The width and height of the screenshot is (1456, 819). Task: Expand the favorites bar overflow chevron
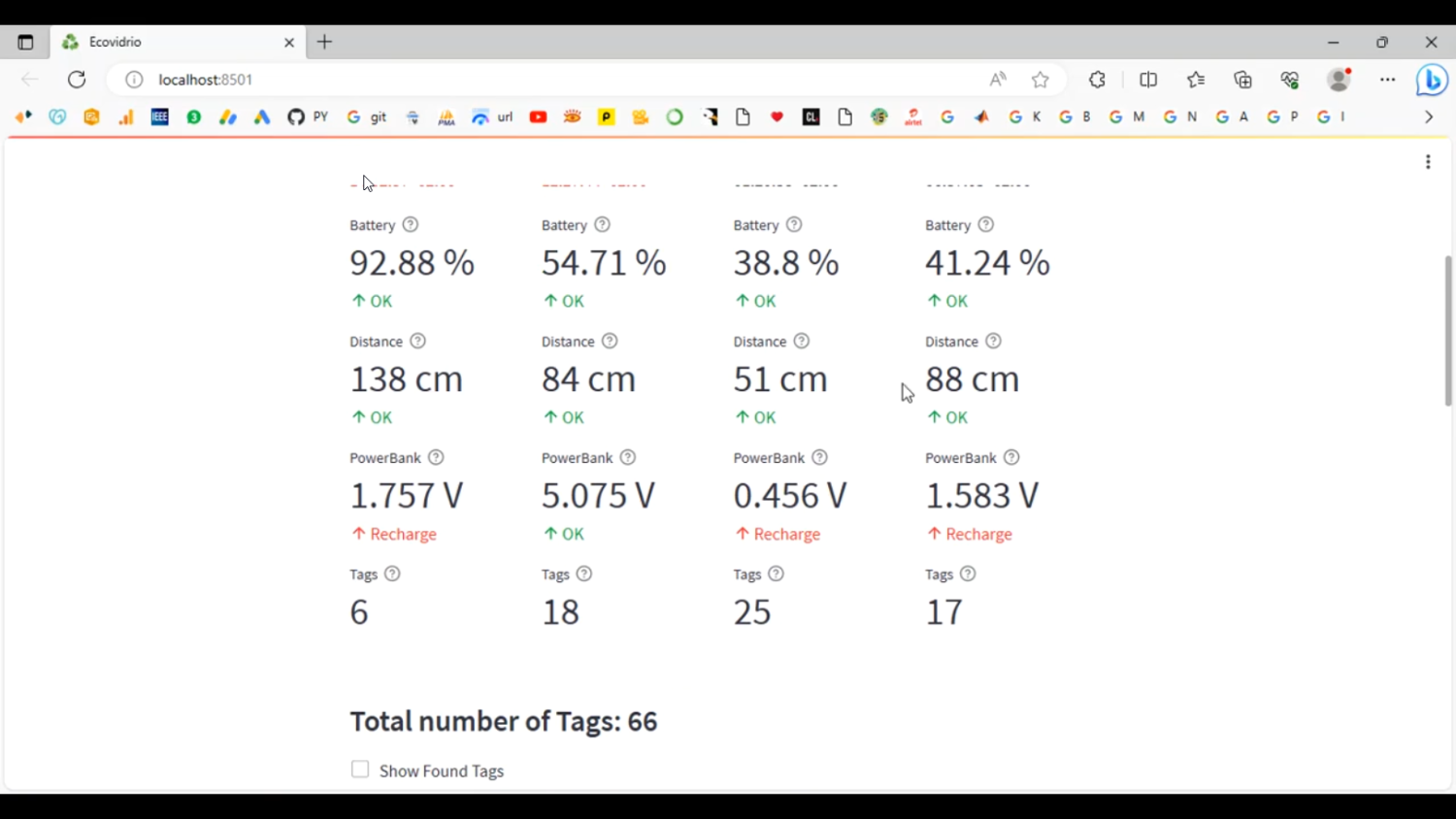click(1429, 117)
